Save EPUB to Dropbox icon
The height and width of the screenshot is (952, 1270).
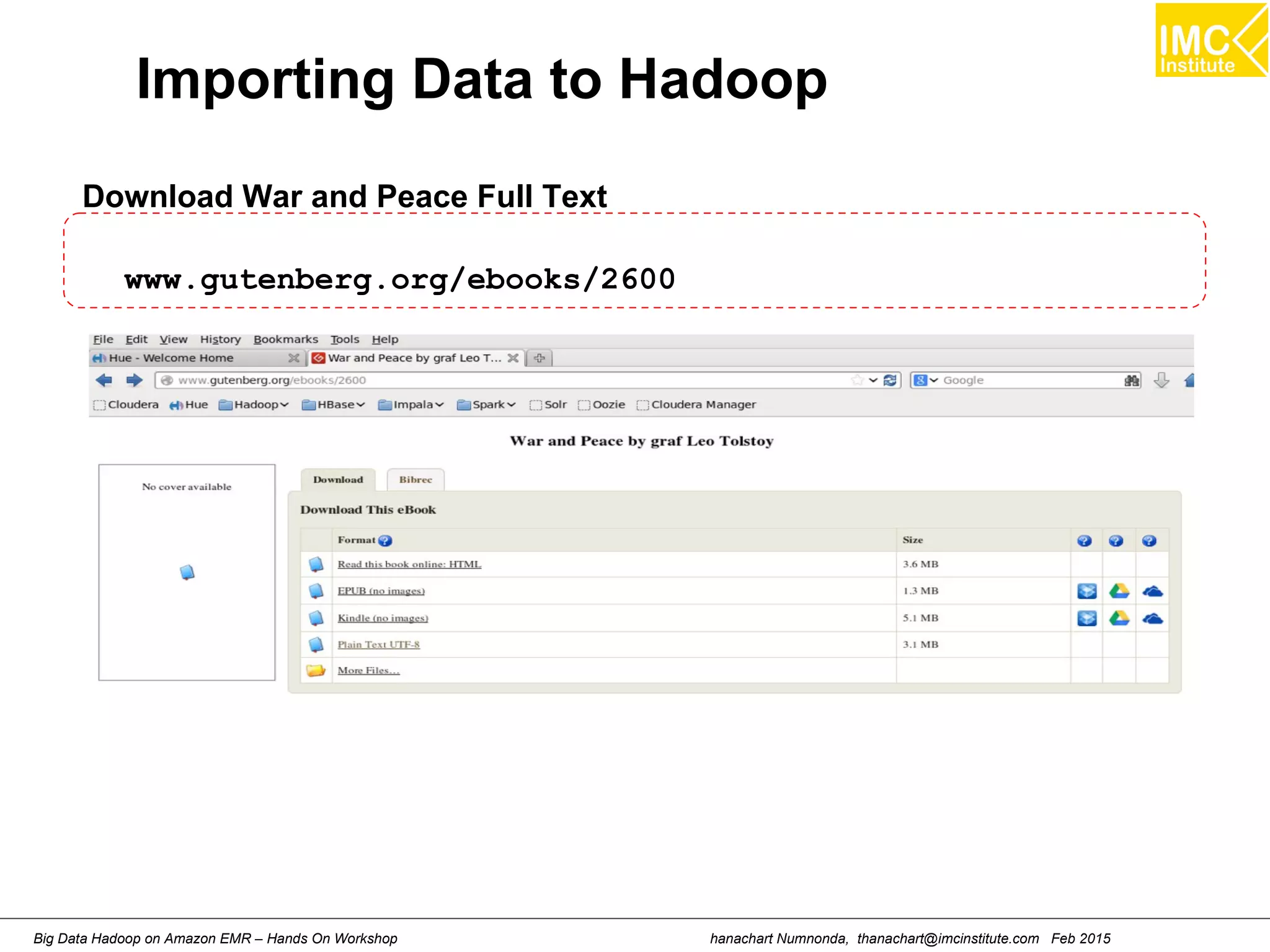click(1086, 591)
